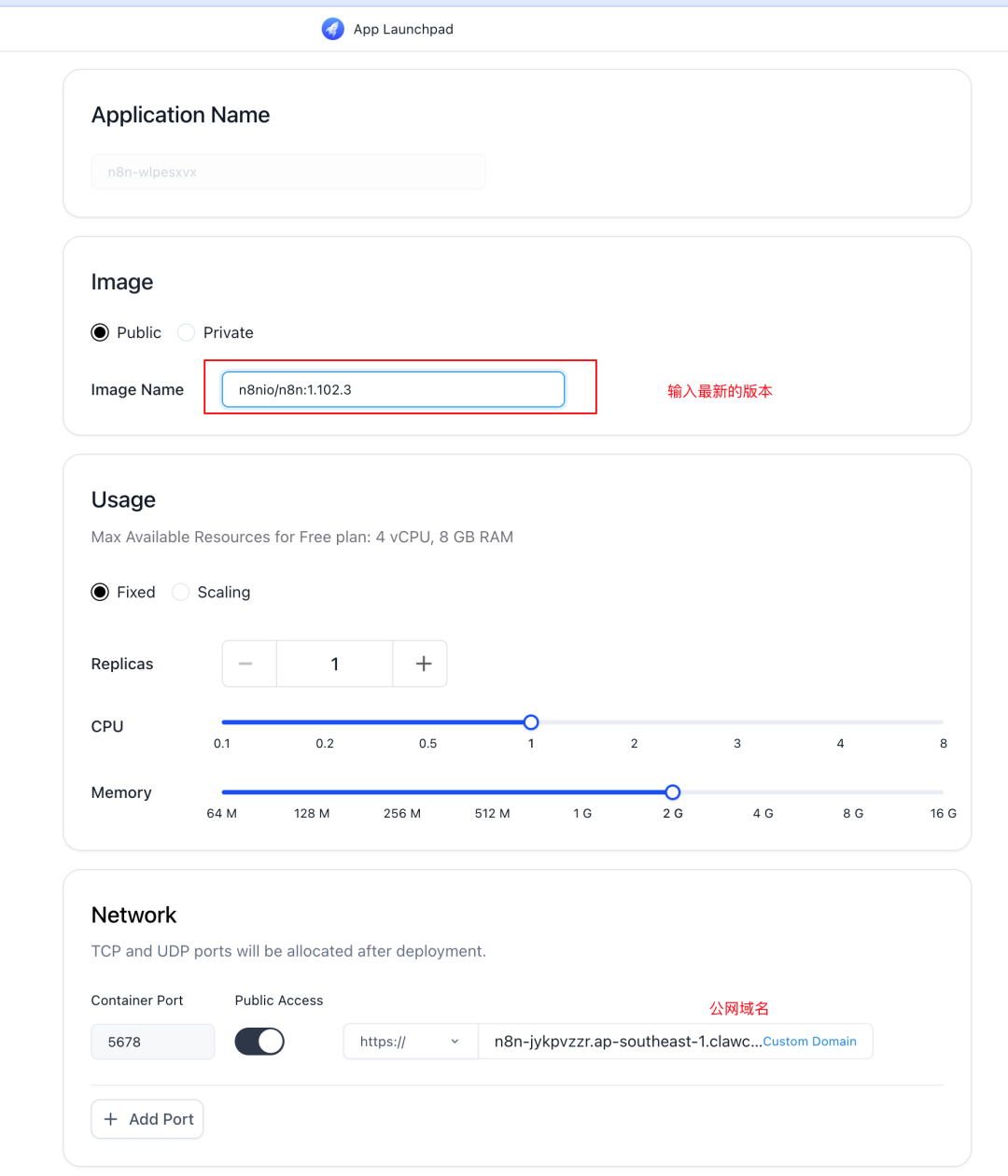Choose the Fixed usage mode

(100, 592)
